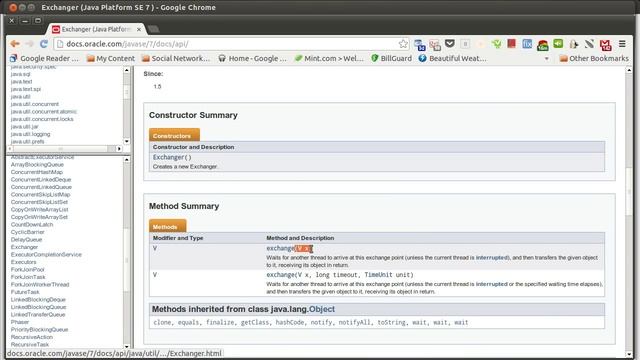Click the rainbow-colored extension icon
The height and width of the screenshot is (360, 640).
[542, 44]
